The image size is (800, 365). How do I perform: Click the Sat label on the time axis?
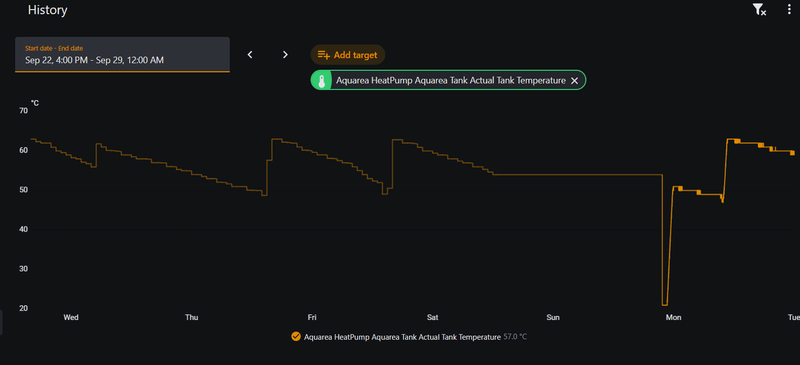(x=432, y=318)
